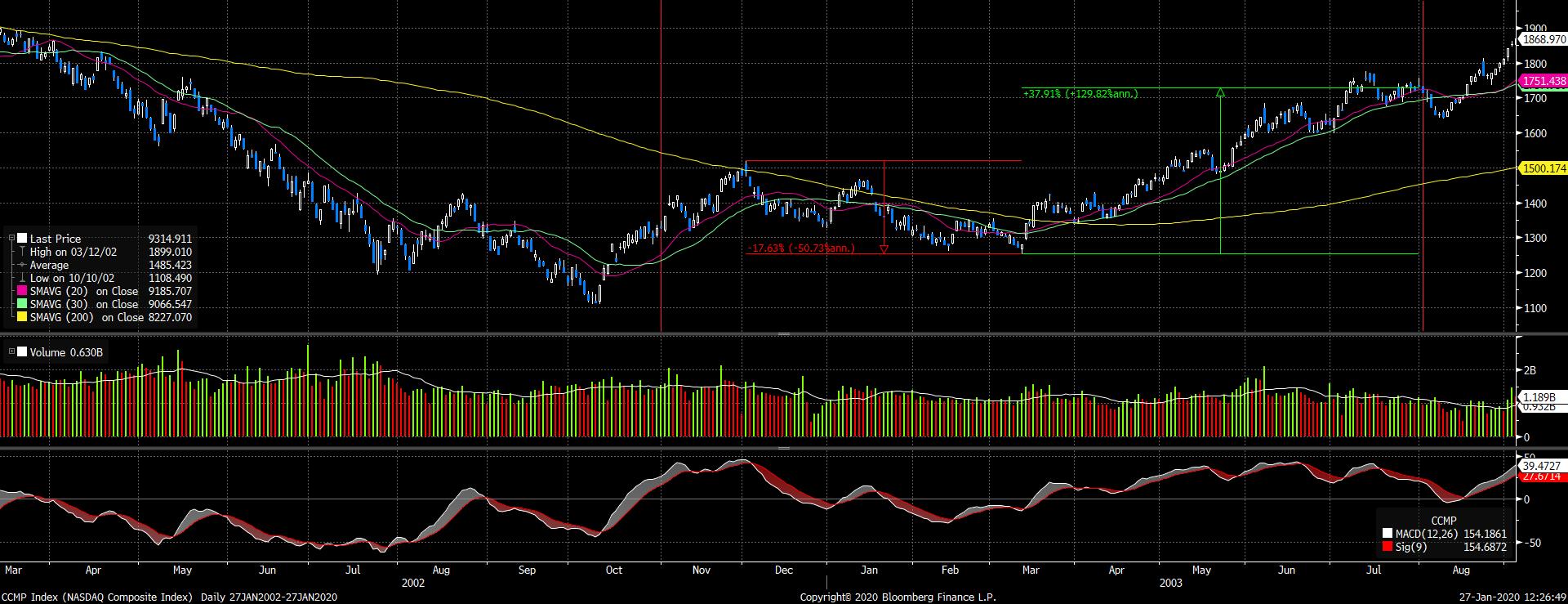Click the 'Aug' 2003 month label near axis end
Viewport: 1568px width, 604px height.
tap(1461, 570)
